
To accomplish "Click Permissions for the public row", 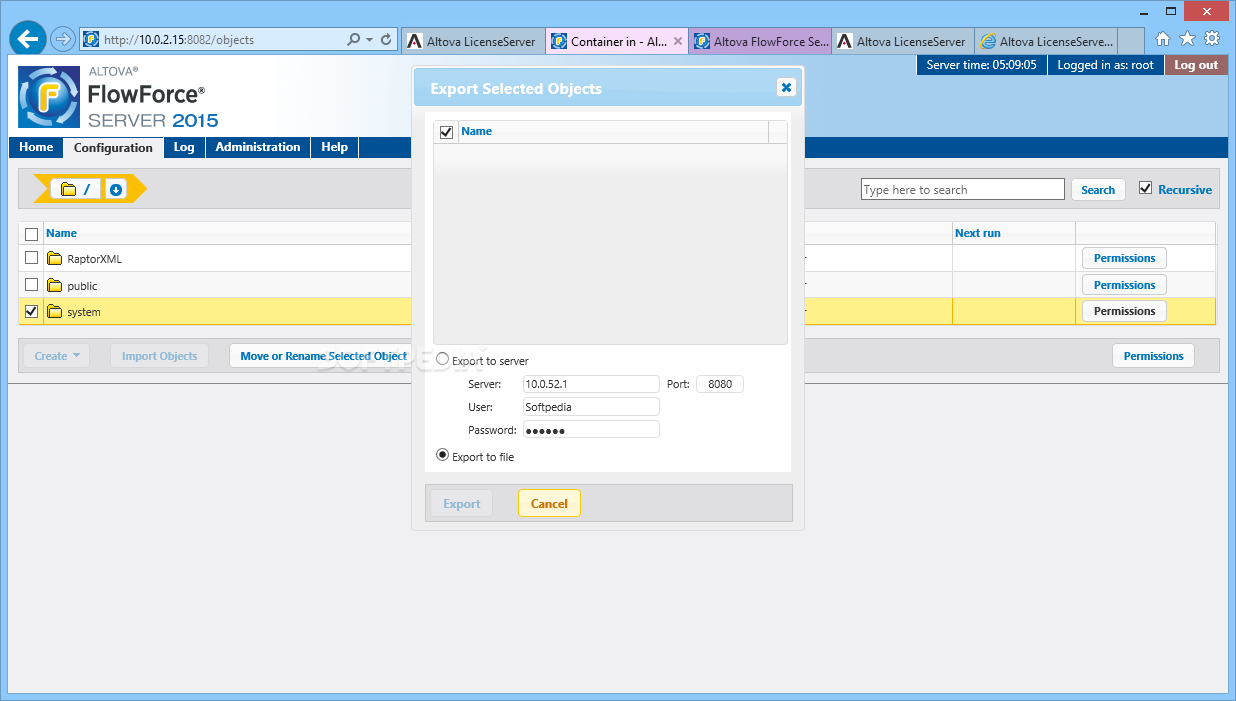I will coord(1124,285).
